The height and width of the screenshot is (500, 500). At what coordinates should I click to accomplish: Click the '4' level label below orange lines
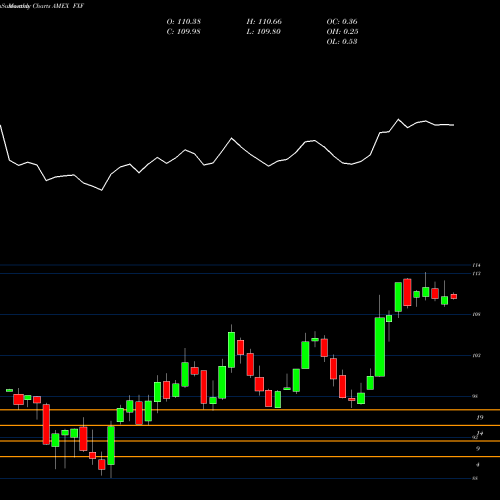478,465
